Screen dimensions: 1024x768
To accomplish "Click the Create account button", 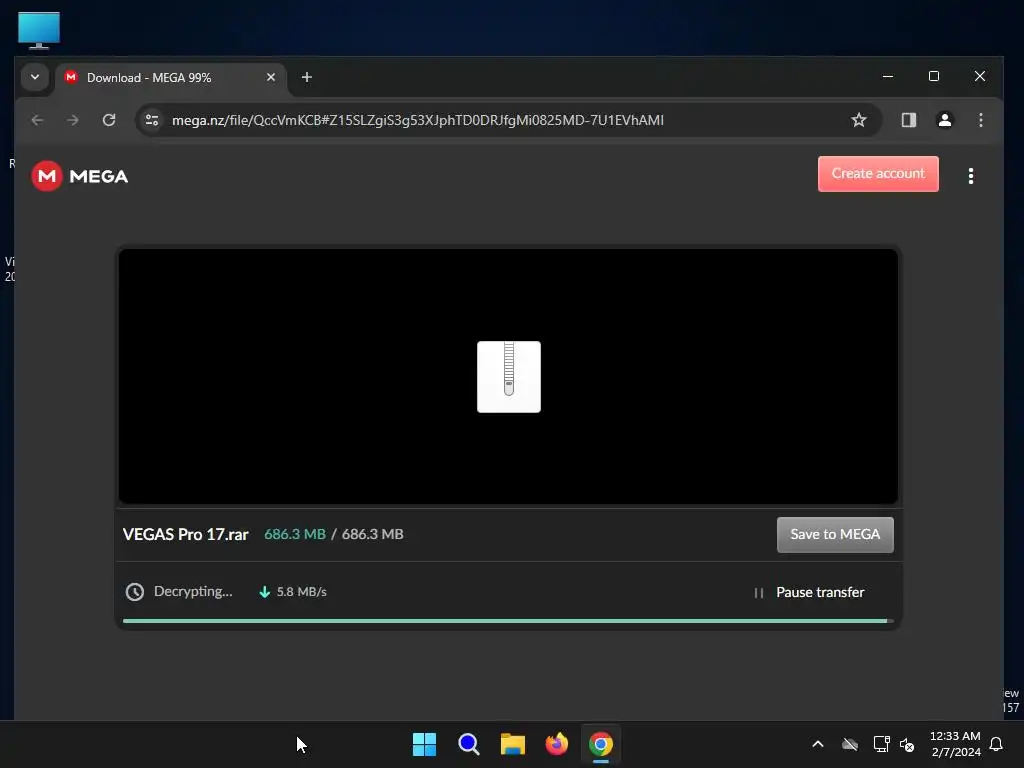I will click(x=878, y=174).
